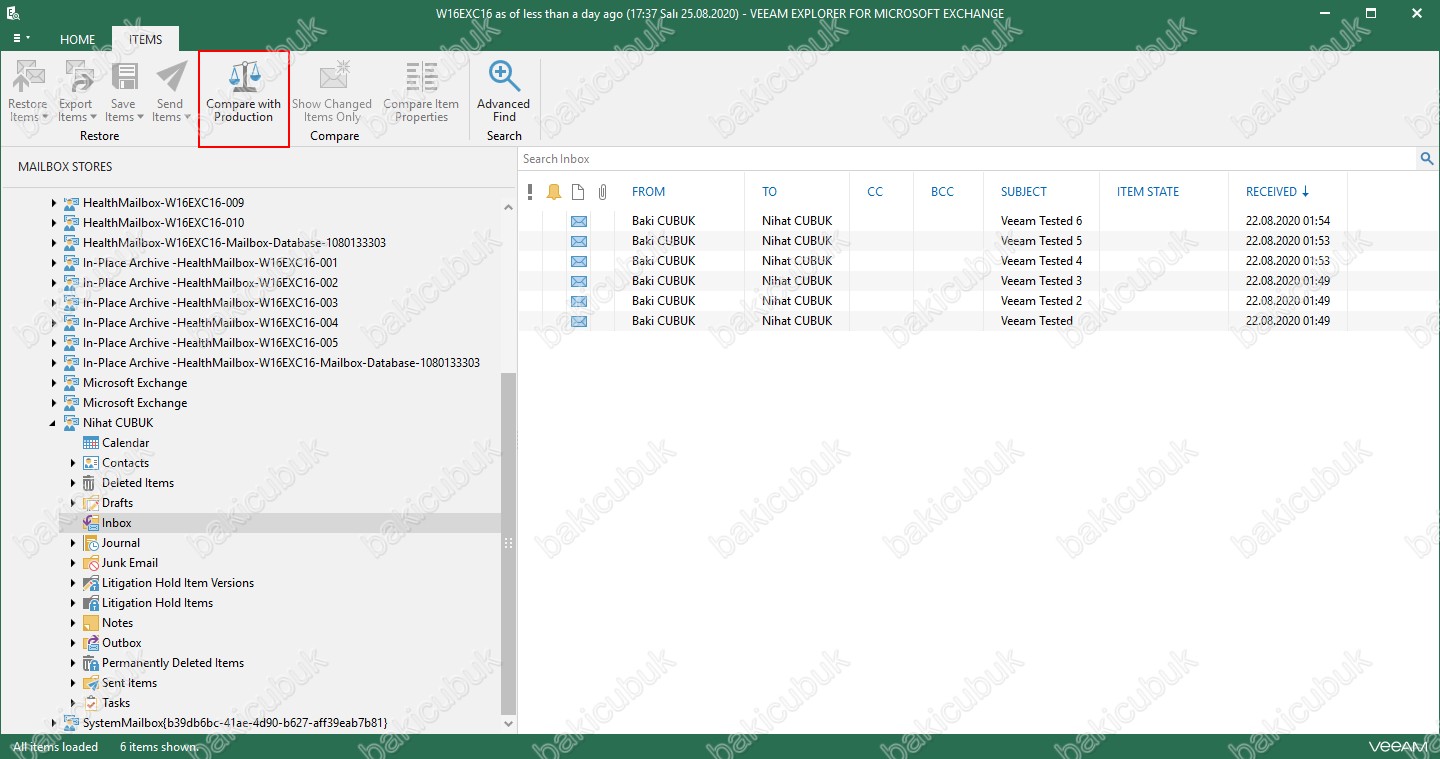Select the Veeam Tested 3 message
The width and height of the screenshot is (1440, 759).
coord(933,281)
